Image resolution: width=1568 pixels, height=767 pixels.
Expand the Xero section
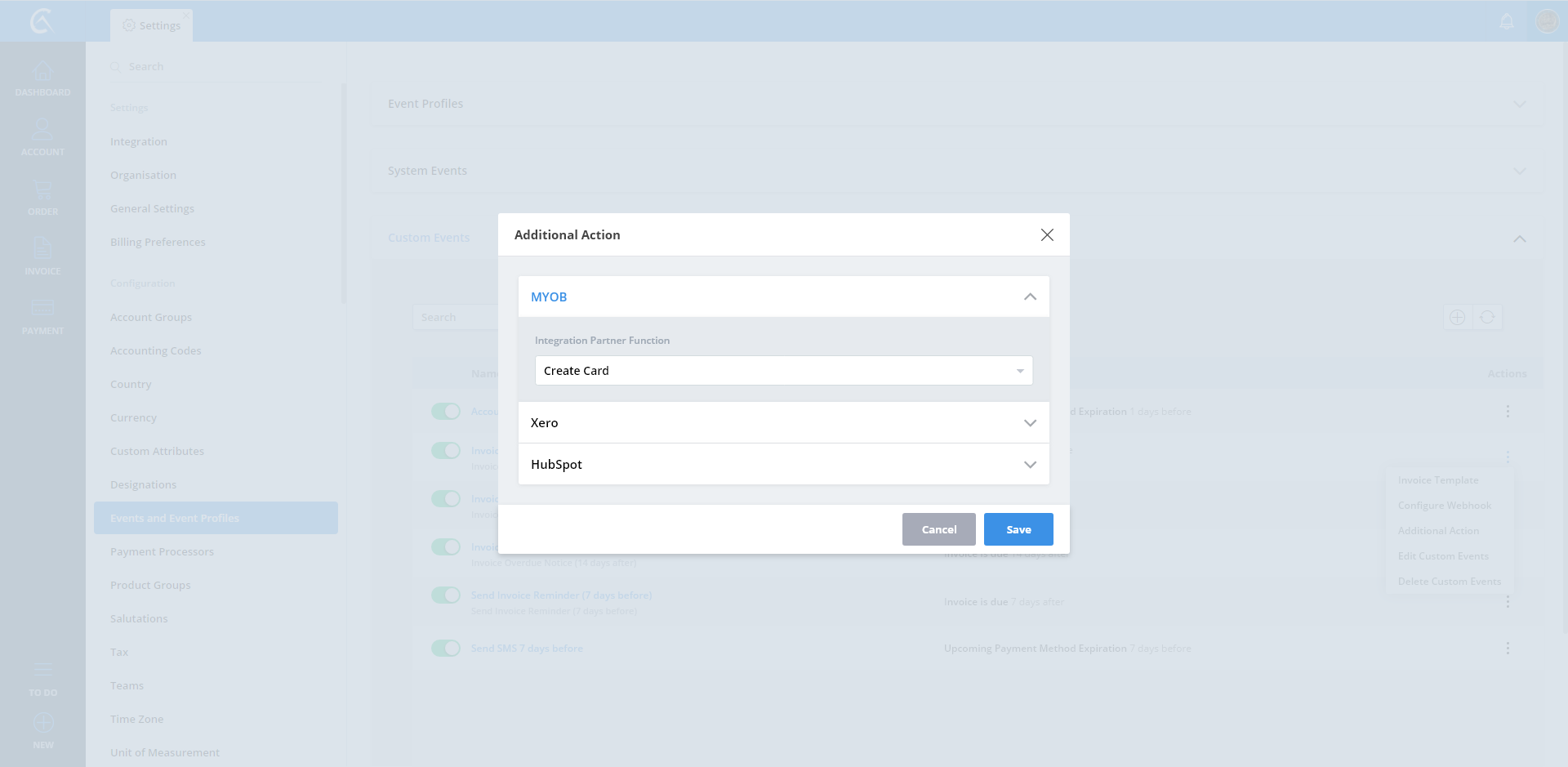pyautogui.click(x=783, y=422)
